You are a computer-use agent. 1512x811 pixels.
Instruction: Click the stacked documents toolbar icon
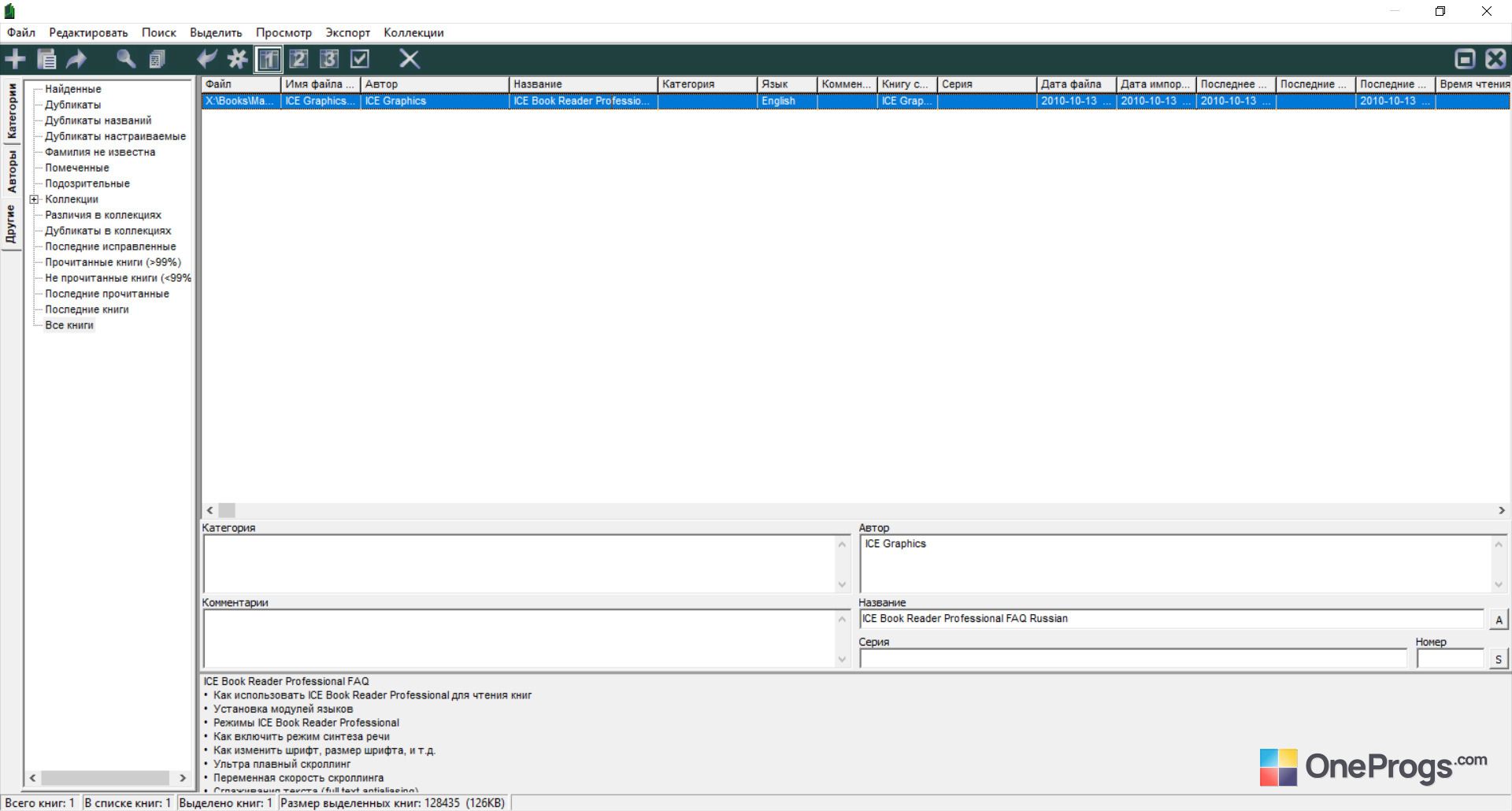click(x=157, y=59)
